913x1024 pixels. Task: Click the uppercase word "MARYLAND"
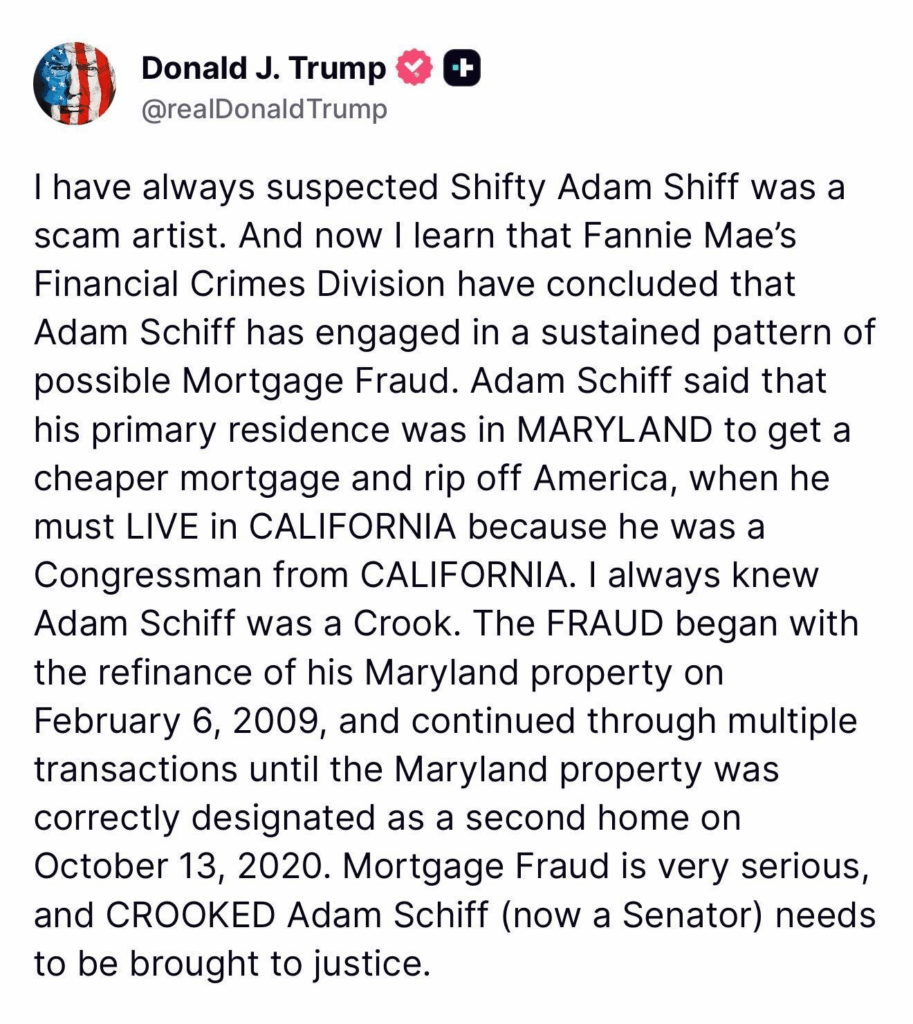tap(614, 430)
